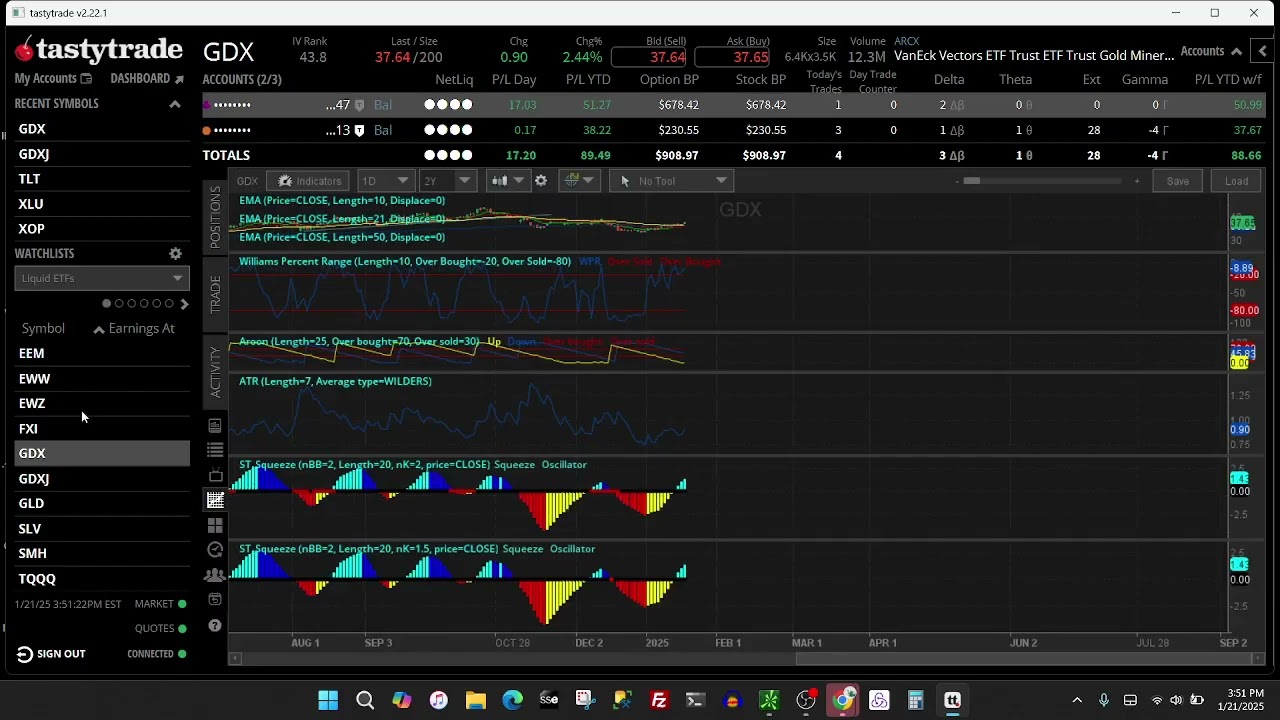Adjust the chart zoom slider handle
This screenshot has width=1280, height=720.
(971, 181)
